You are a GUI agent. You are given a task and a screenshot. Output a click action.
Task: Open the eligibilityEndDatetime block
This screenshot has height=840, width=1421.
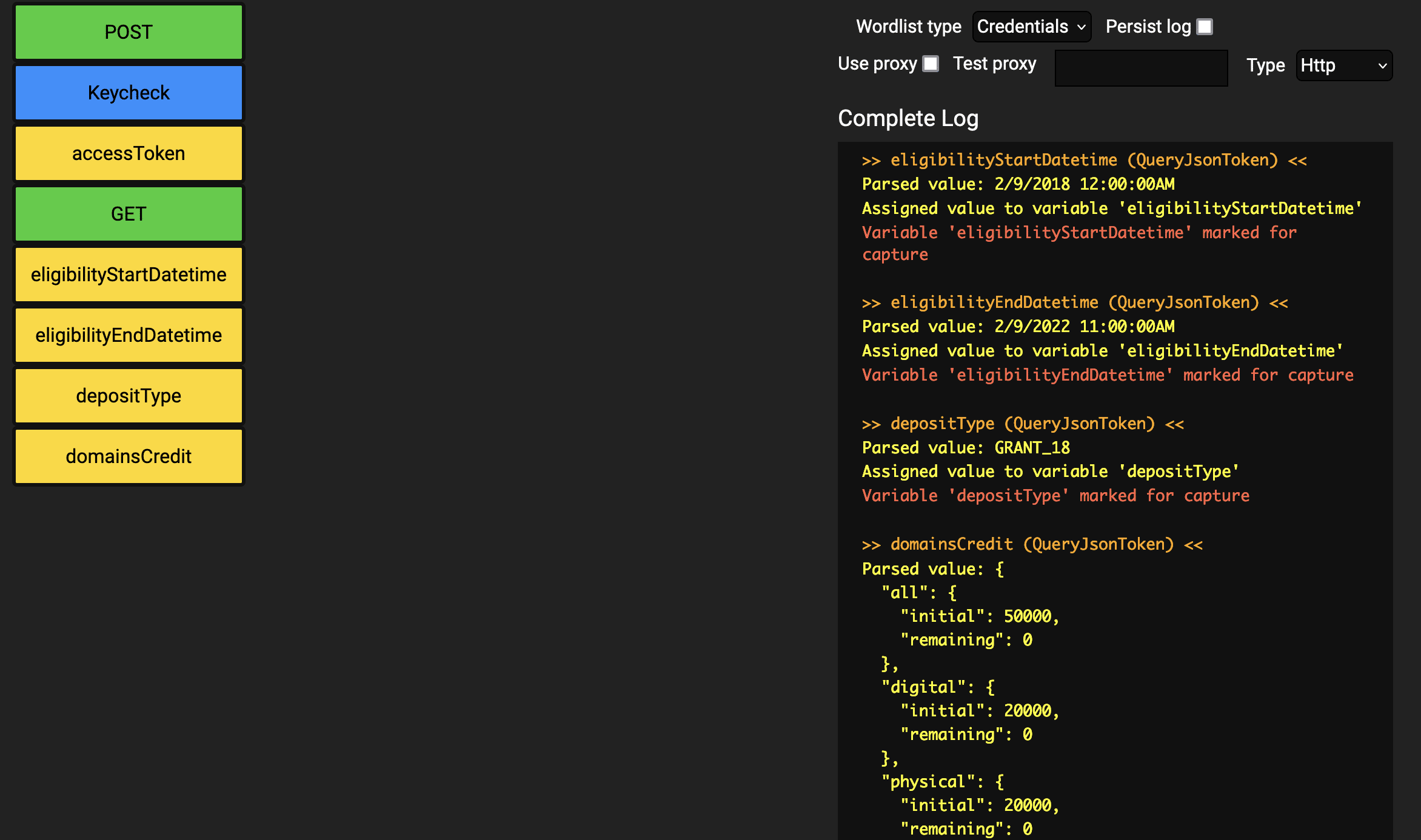coord(129,335)
